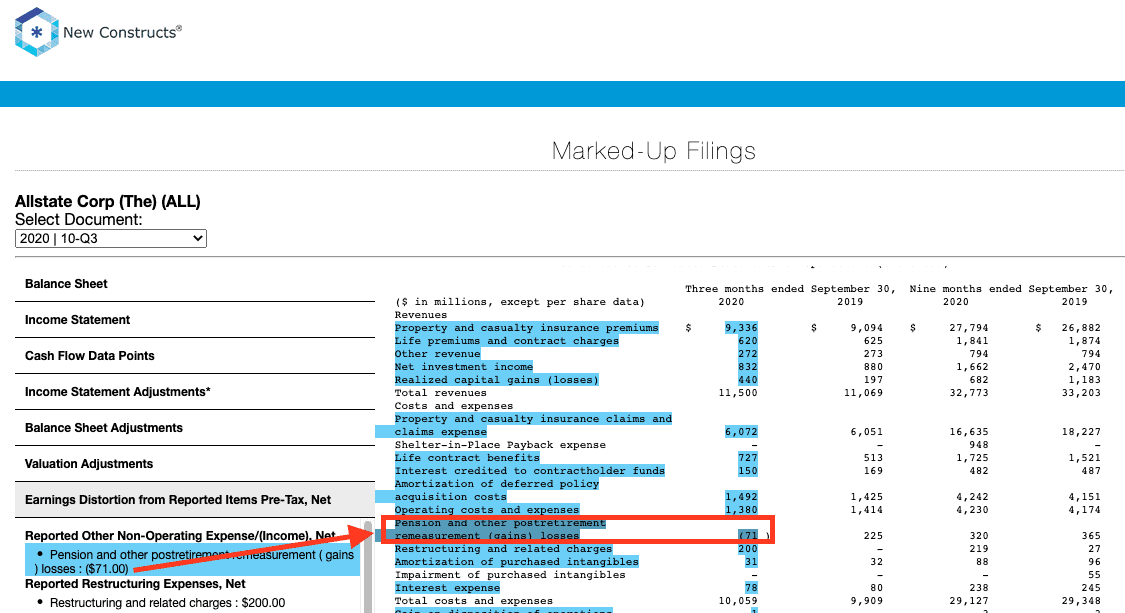
Task: Click the Select Document: label
Action: [x=79, y=220]
